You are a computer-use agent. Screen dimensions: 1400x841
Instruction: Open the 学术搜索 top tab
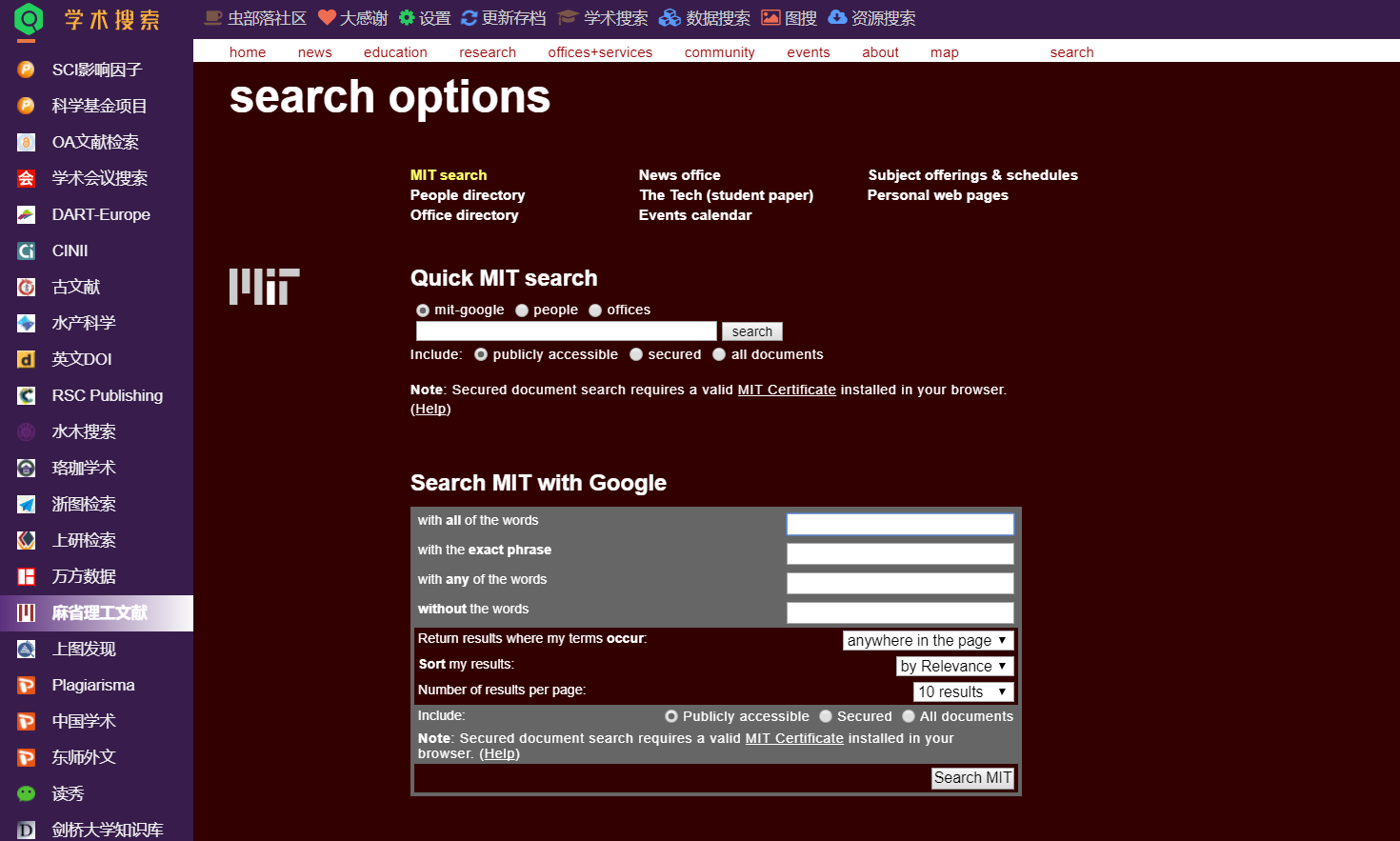point(603,18)
